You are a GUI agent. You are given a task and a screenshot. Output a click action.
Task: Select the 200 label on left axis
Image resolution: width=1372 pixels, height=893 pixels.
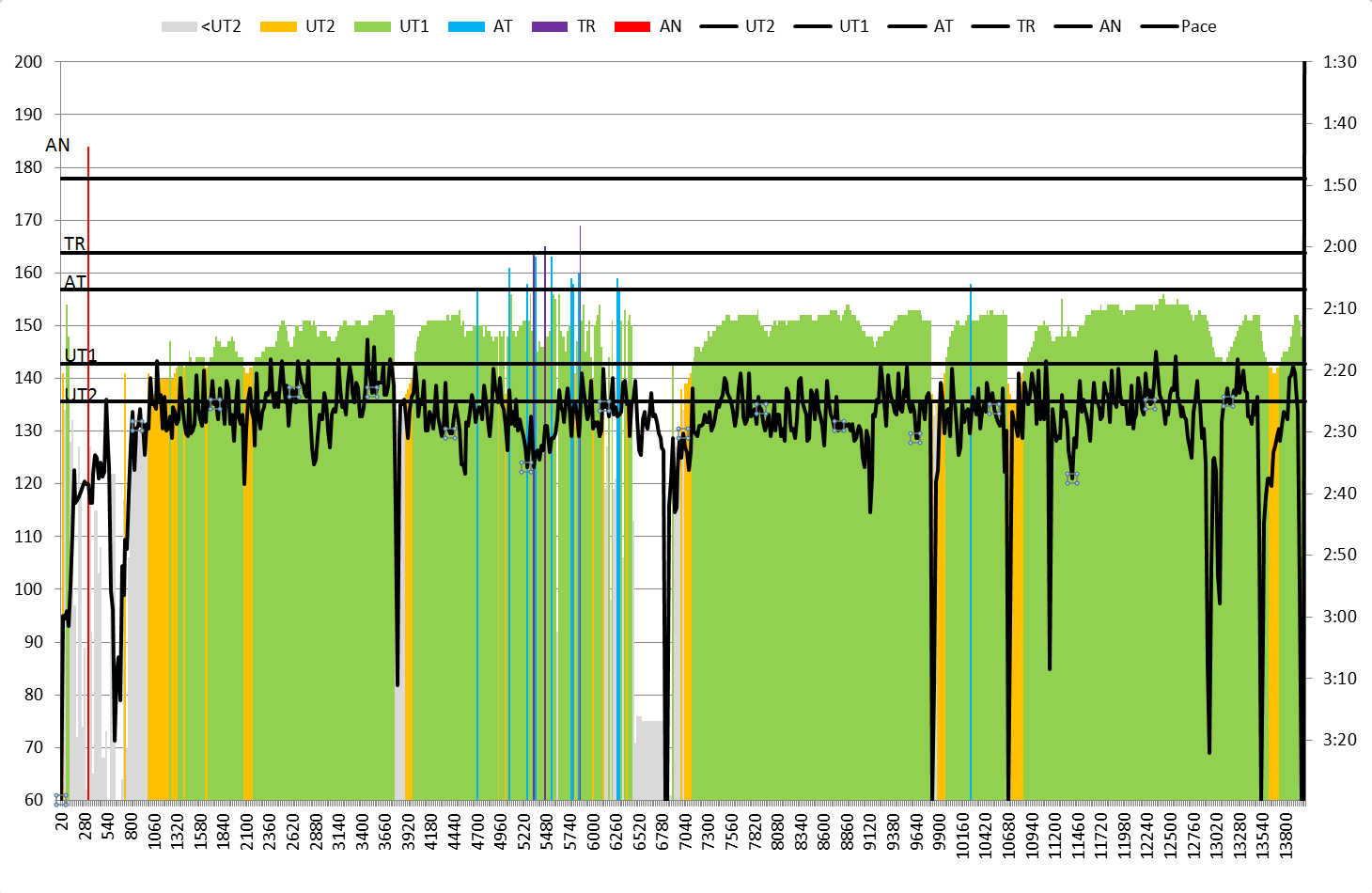tap(28, 62)
